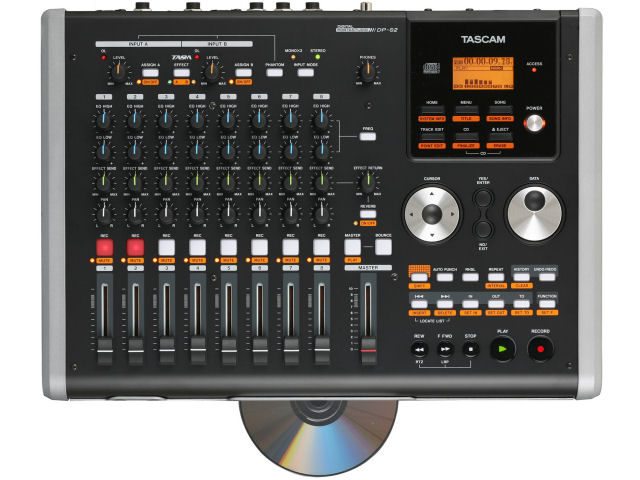
Task: Tap the SONG button below the display
Action: [x=500, y=110]
